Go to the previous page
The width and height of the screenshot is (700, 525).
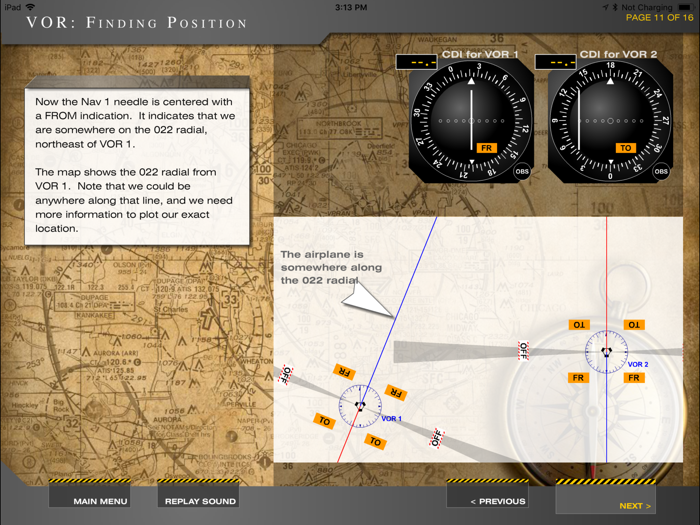point(488,496)
